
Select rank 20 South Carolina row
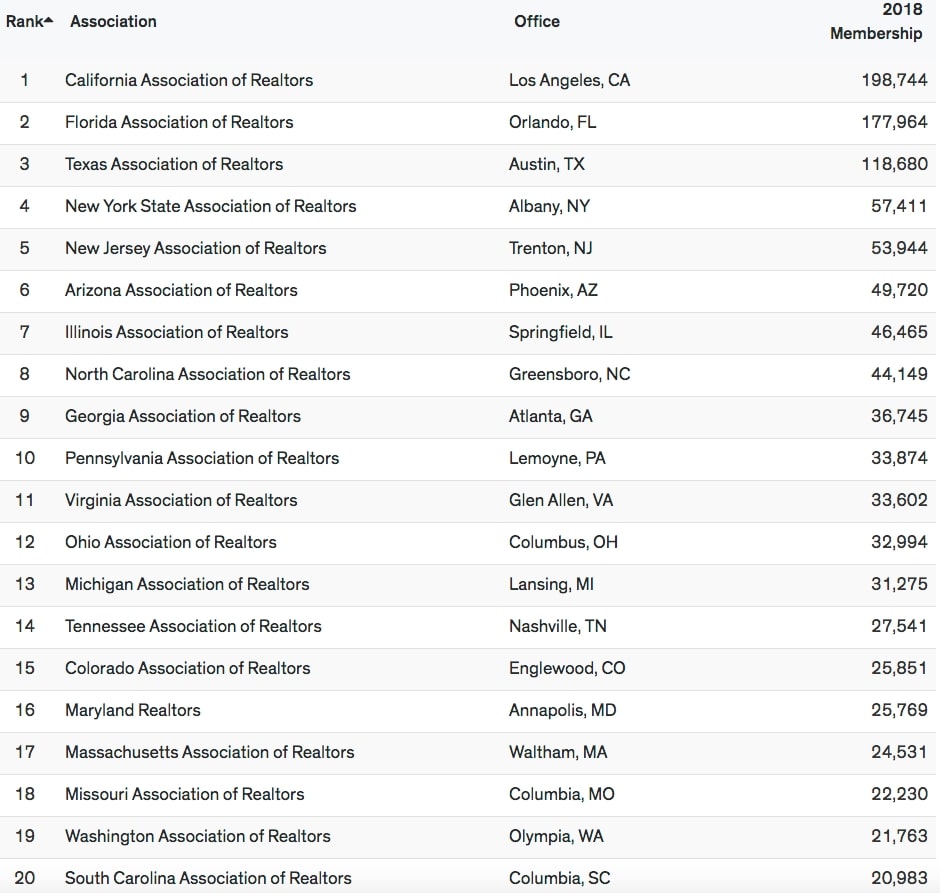click(x=468, y=876)
